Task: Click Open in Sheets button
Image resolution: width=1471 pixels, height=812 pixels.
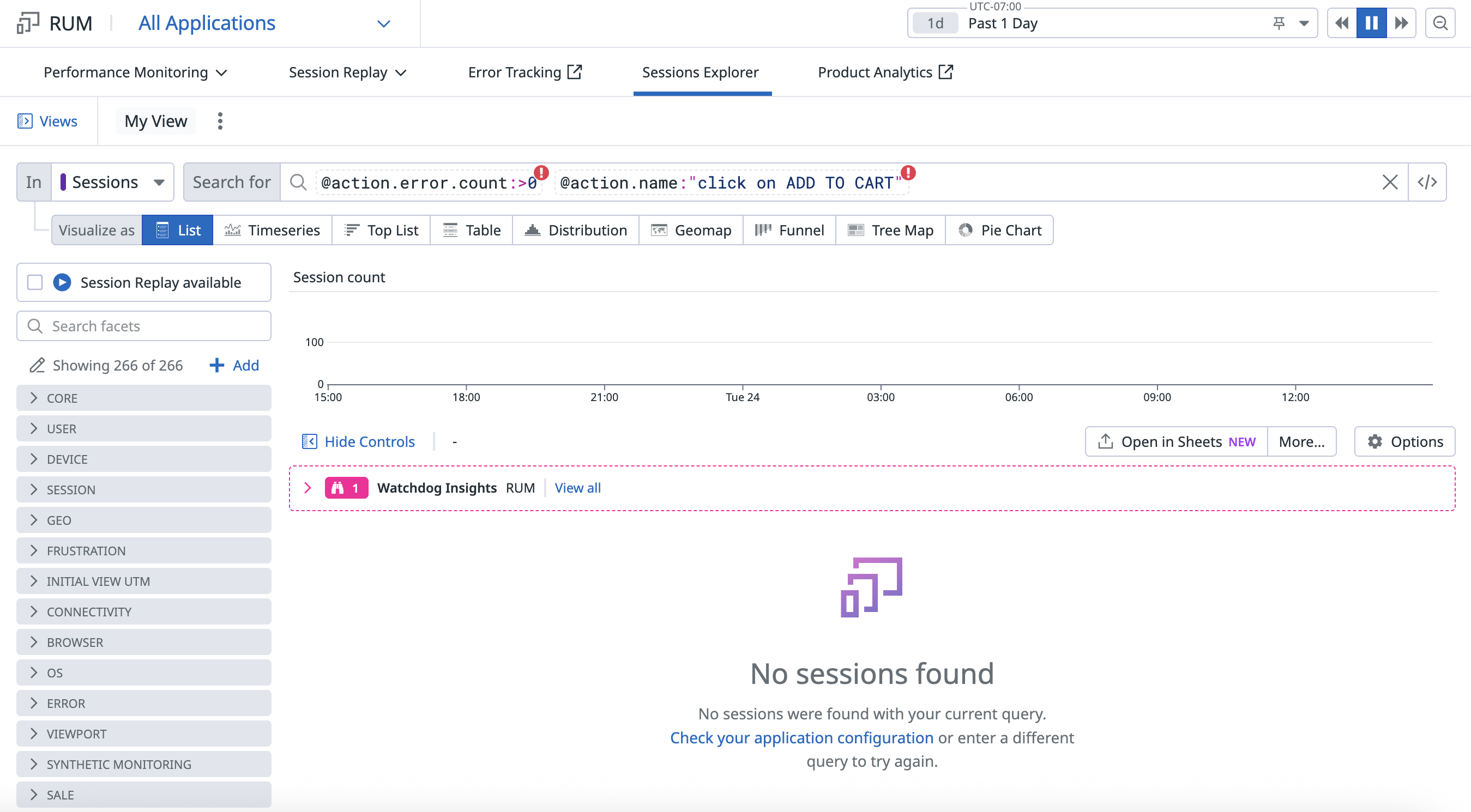Action: 1176,441
